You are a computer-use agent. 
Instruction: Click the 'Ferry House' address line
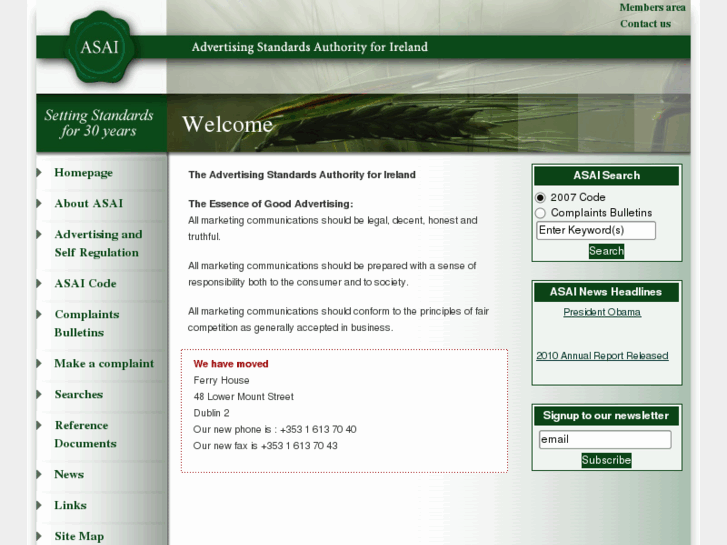coord(222,380)
